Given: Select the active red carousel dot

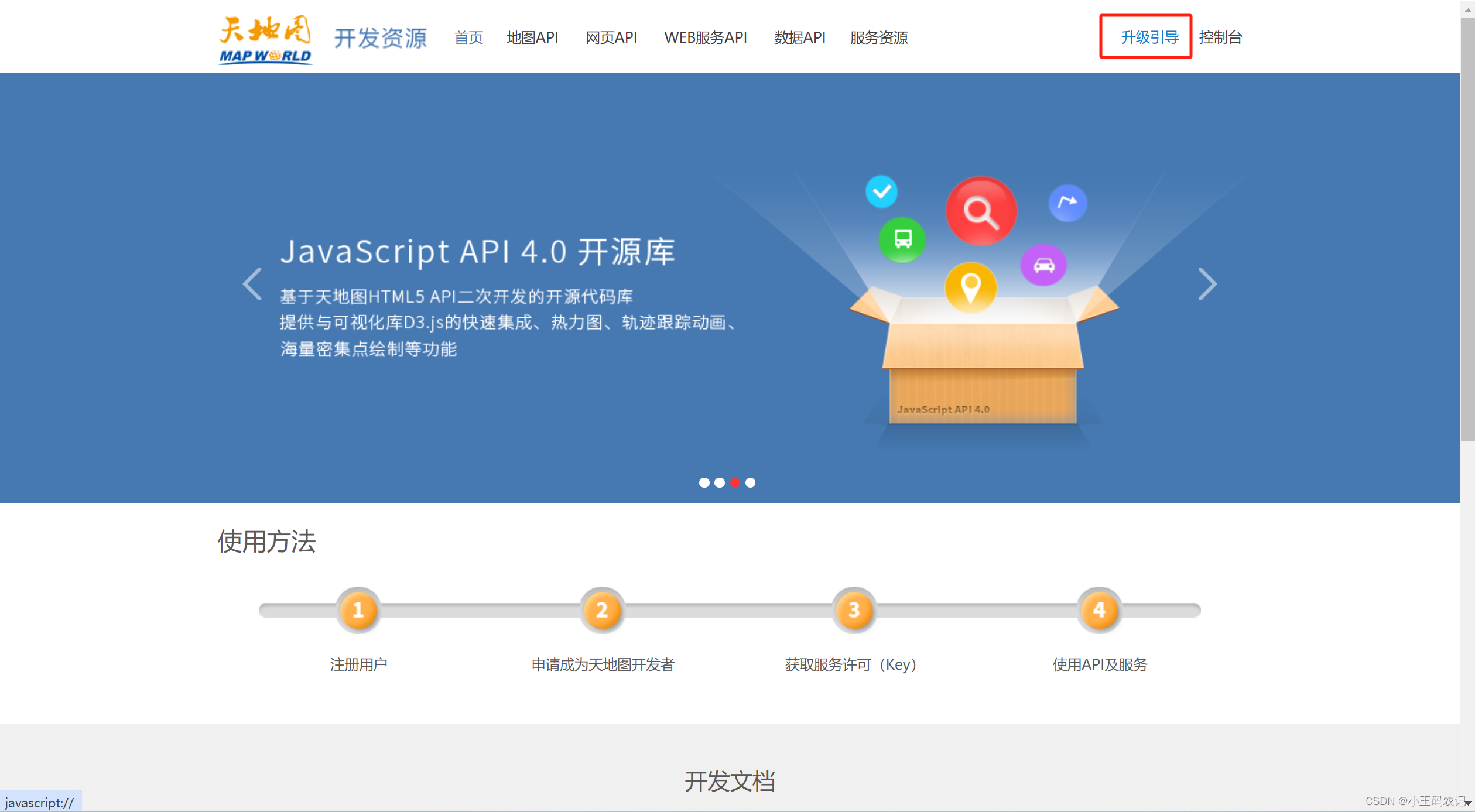Looking at the screenshot, I should (735, 482).
